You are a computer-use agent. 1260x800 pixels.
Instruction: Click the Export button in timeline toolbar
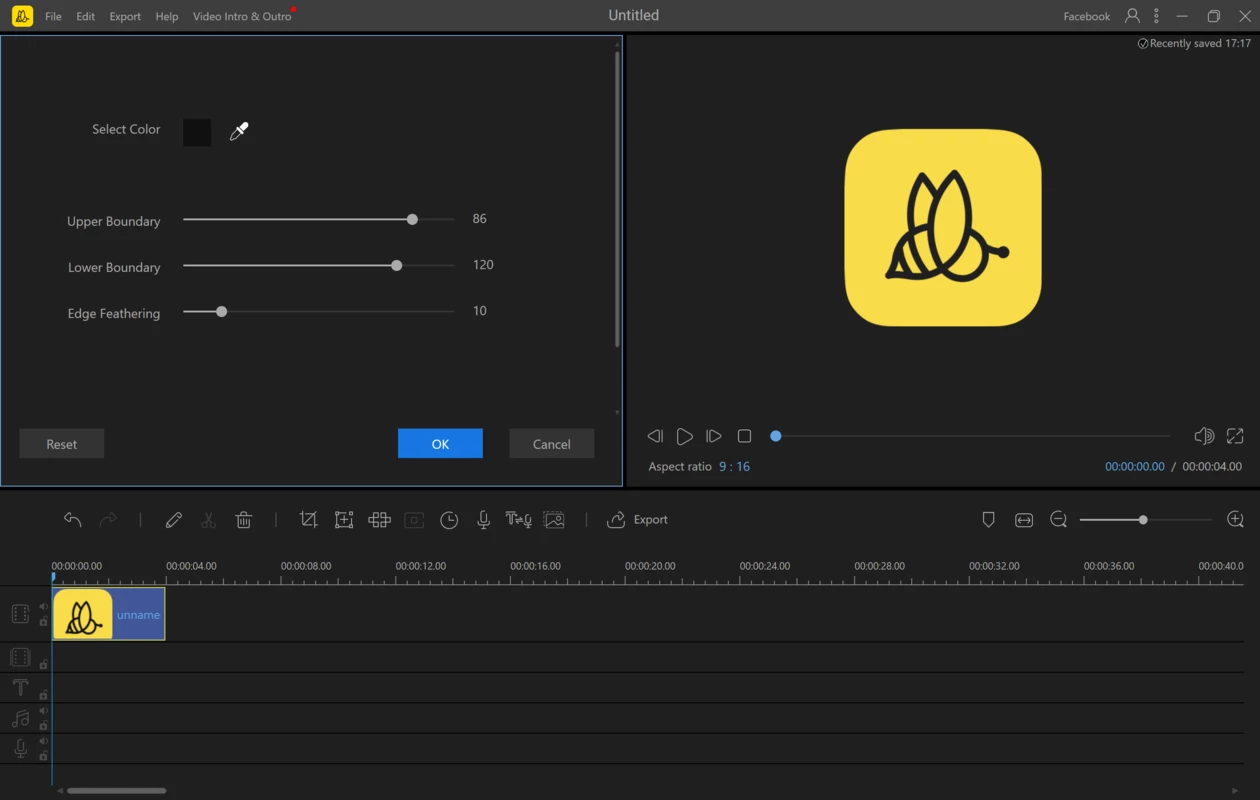click(637, 520)
